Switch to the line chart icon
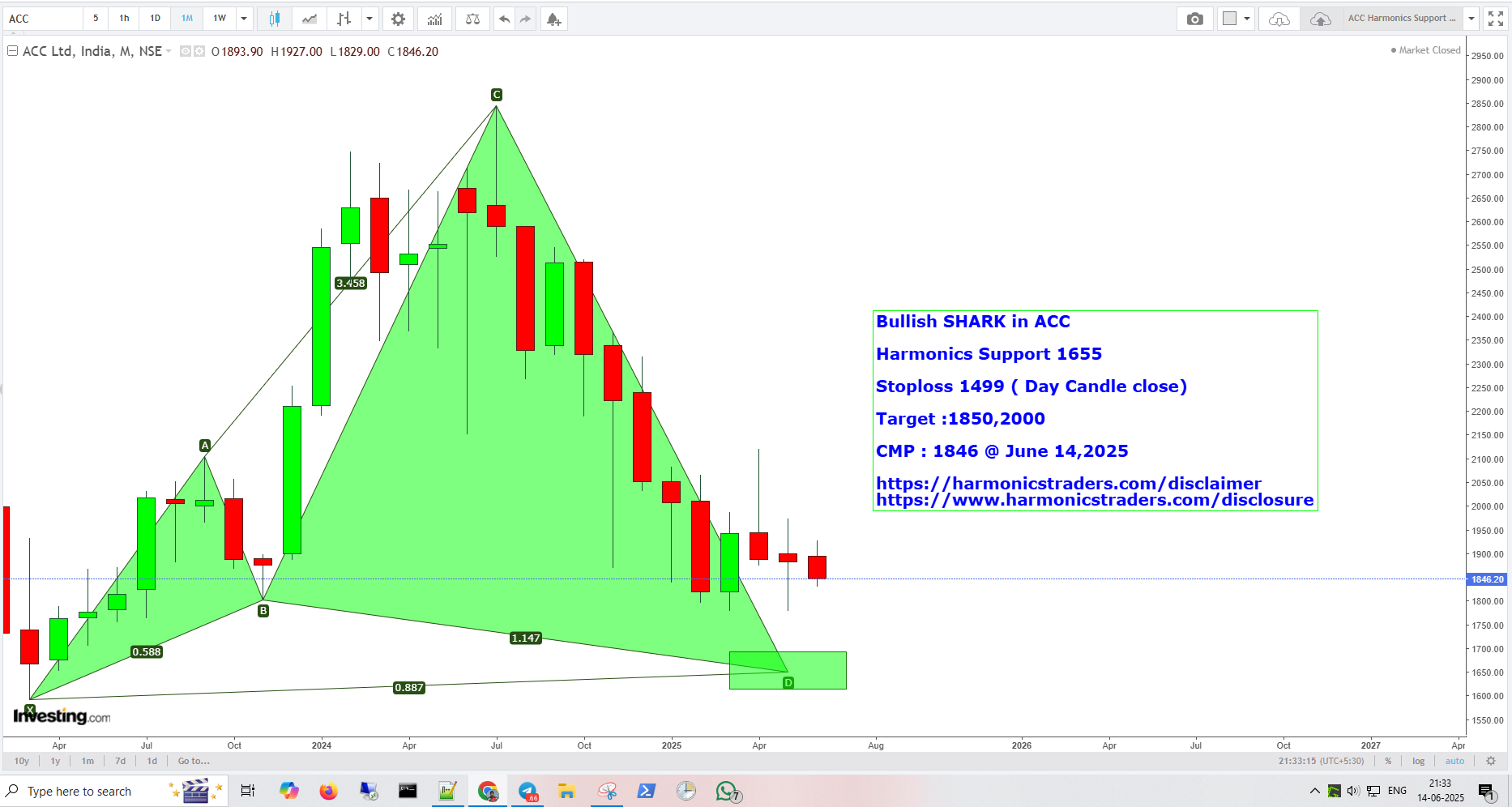Viewport: 1512px width, 807px height. click(x=309, y=18)
